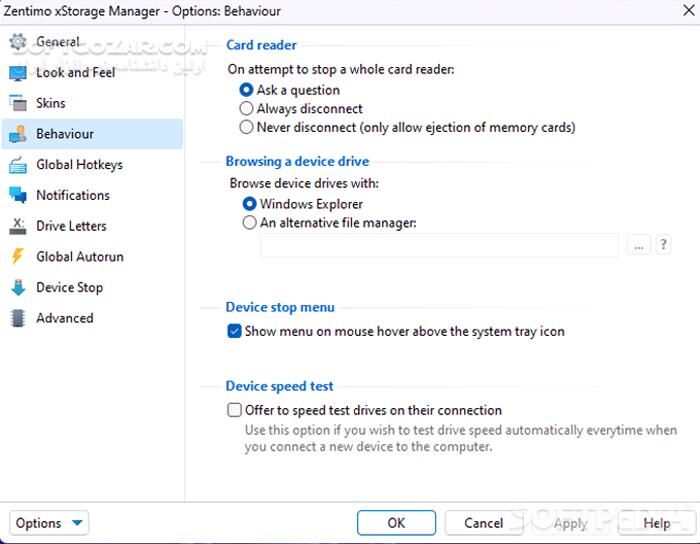
Task: Click the Behaviour user icon
Action: [x=18, y=134]
